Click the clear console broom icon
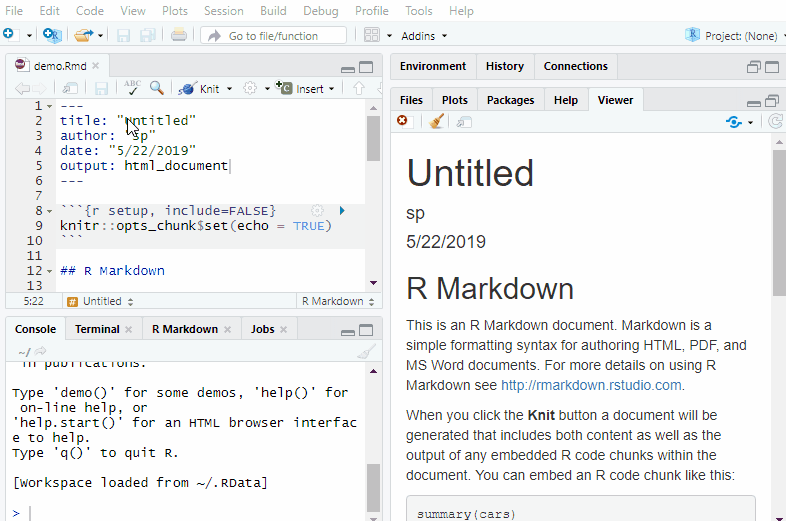Image resolution: width=786 pixels, height=521 pixels. click(366, 352)
